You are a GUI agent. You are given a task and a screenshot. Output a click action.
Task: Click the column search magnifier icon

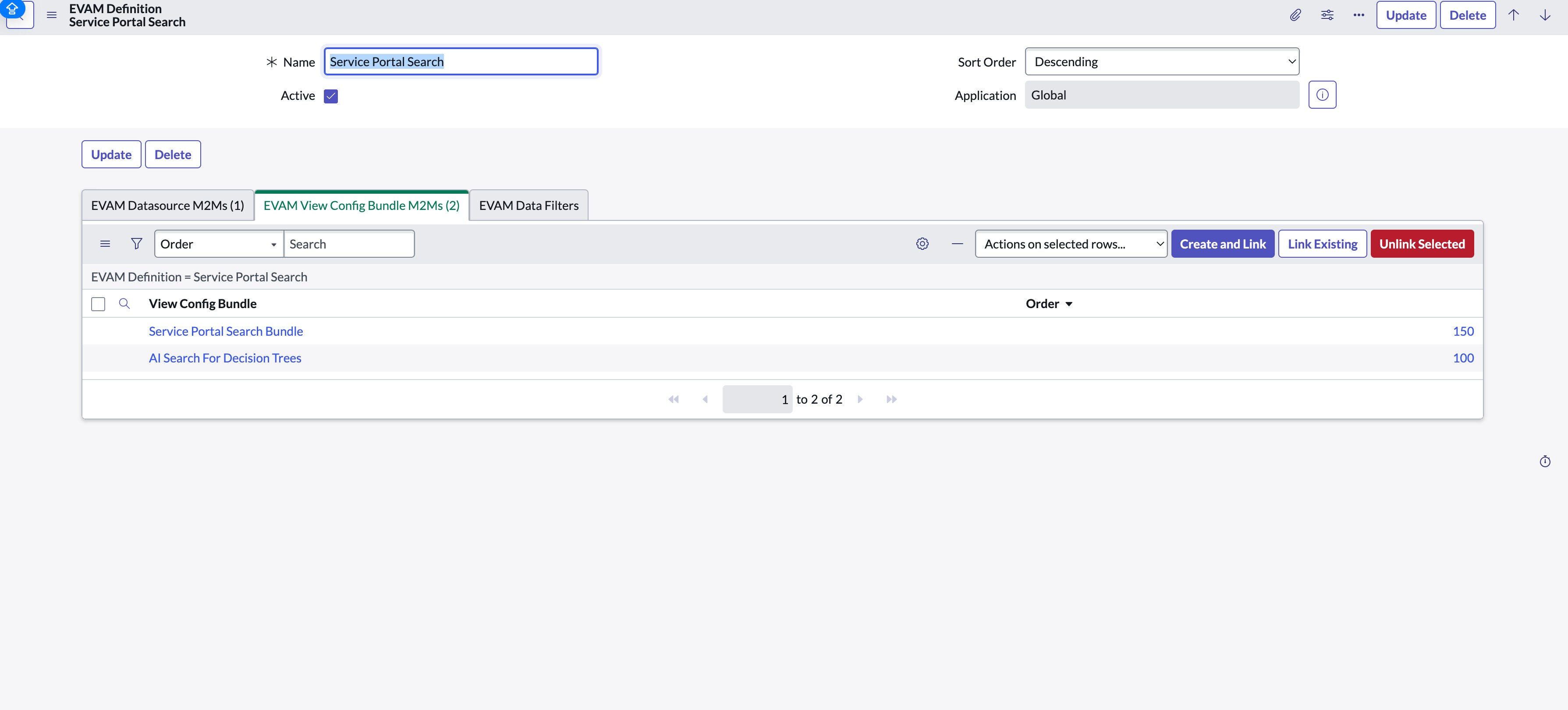pos(124,303)
